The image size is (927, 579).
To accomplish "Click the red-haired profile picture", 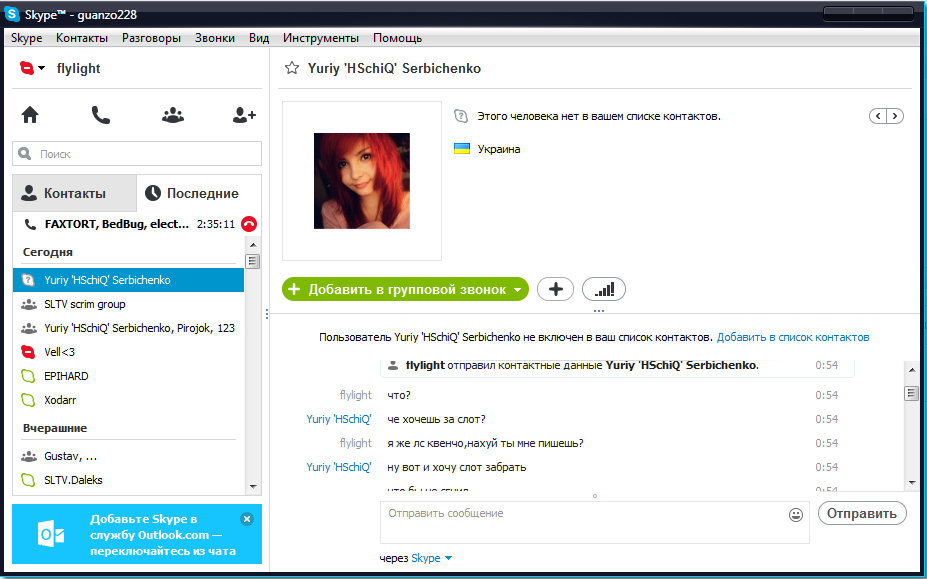I will point(362,181).
